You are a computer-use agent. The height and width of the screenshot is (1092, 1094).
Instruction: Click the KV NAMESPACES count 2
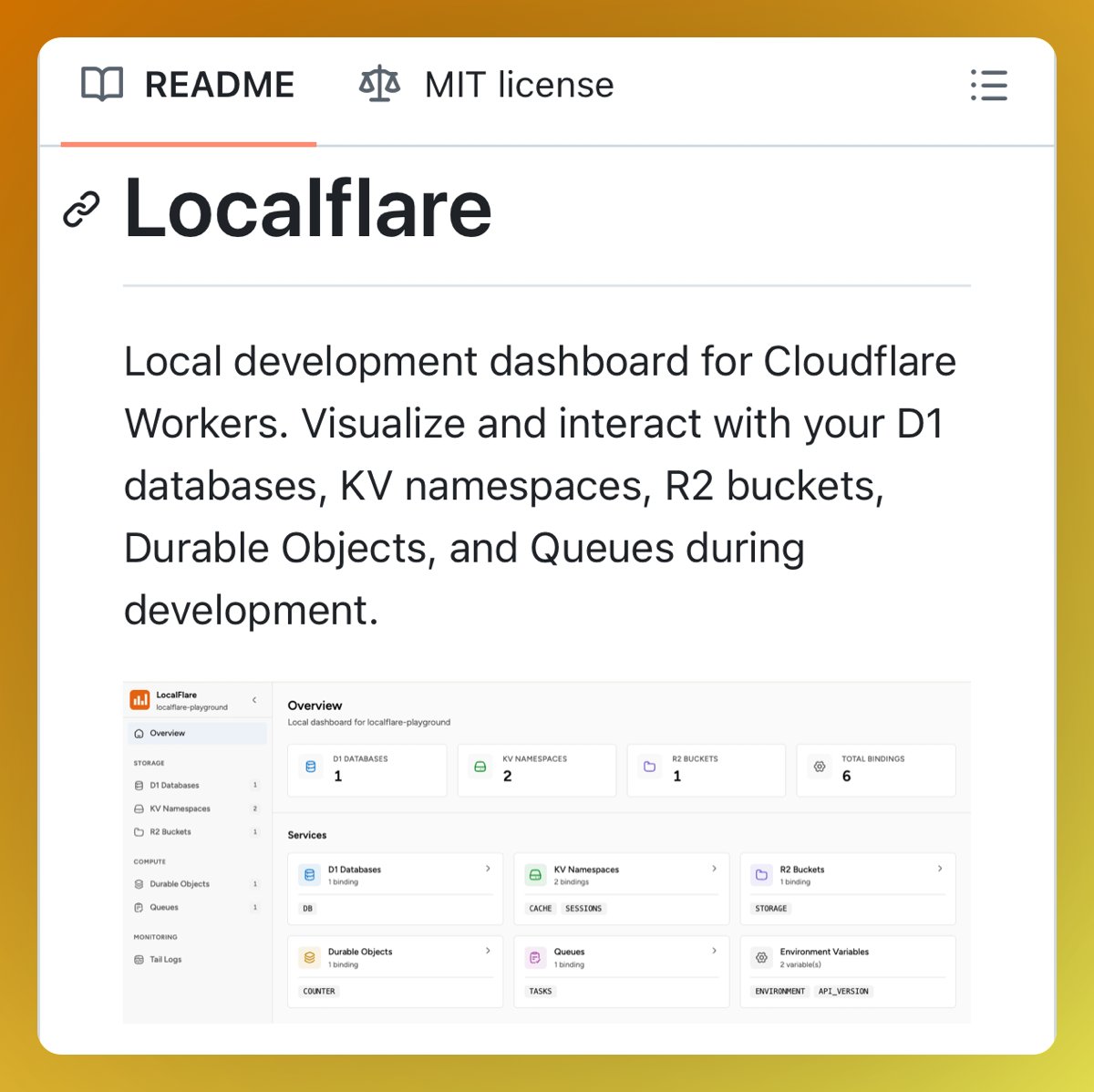pyautogui.click(x=508, y=777)
